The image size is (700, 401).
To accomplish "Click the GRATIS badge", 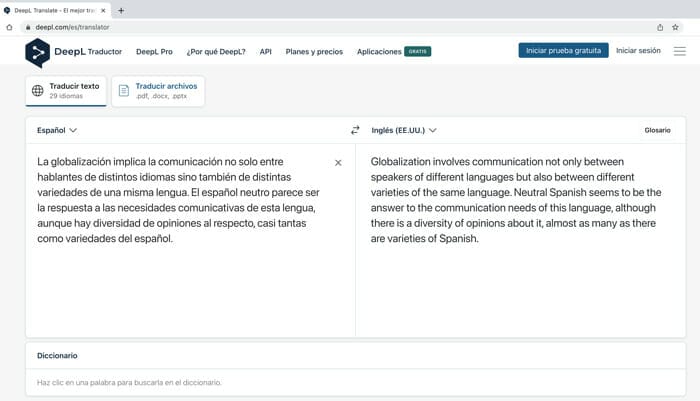I will [417, 51].
